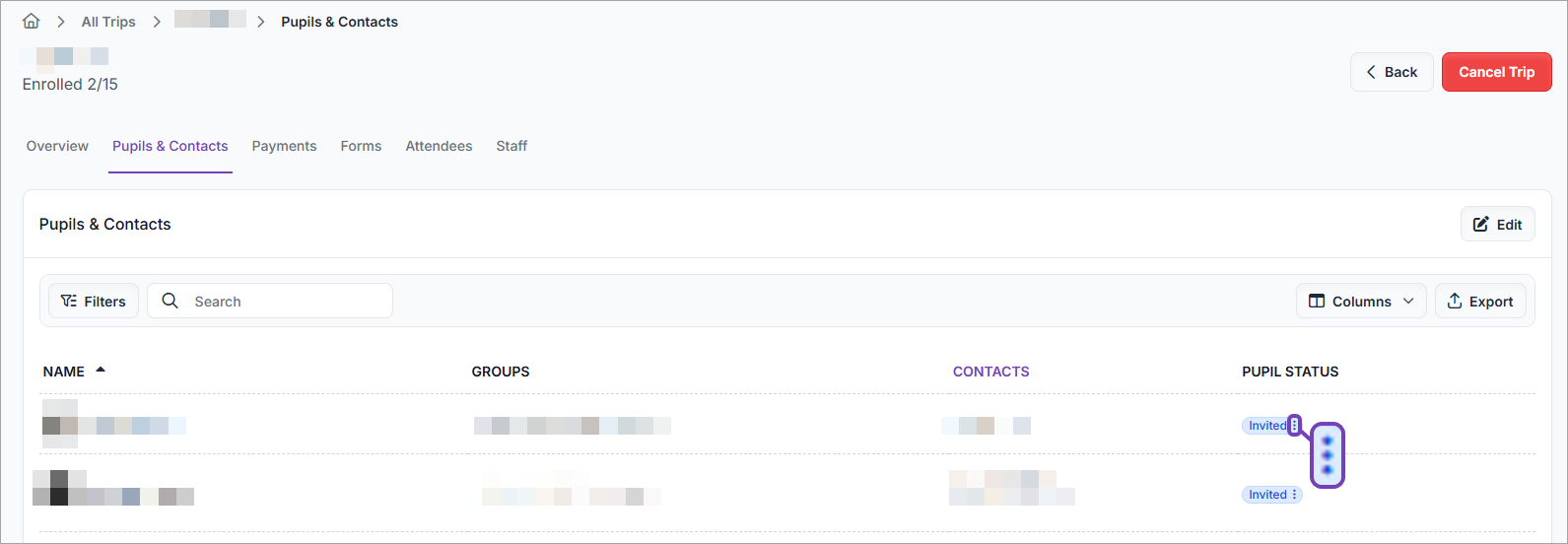The width and height of the screenshot is (1568, 544).
Task: Open three-dot menu on second Invited status
Action: (1295, 495)
